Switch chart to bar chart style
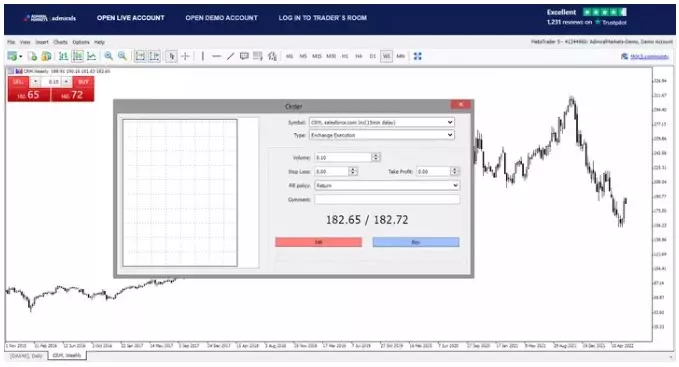 [x=63, y=56]
